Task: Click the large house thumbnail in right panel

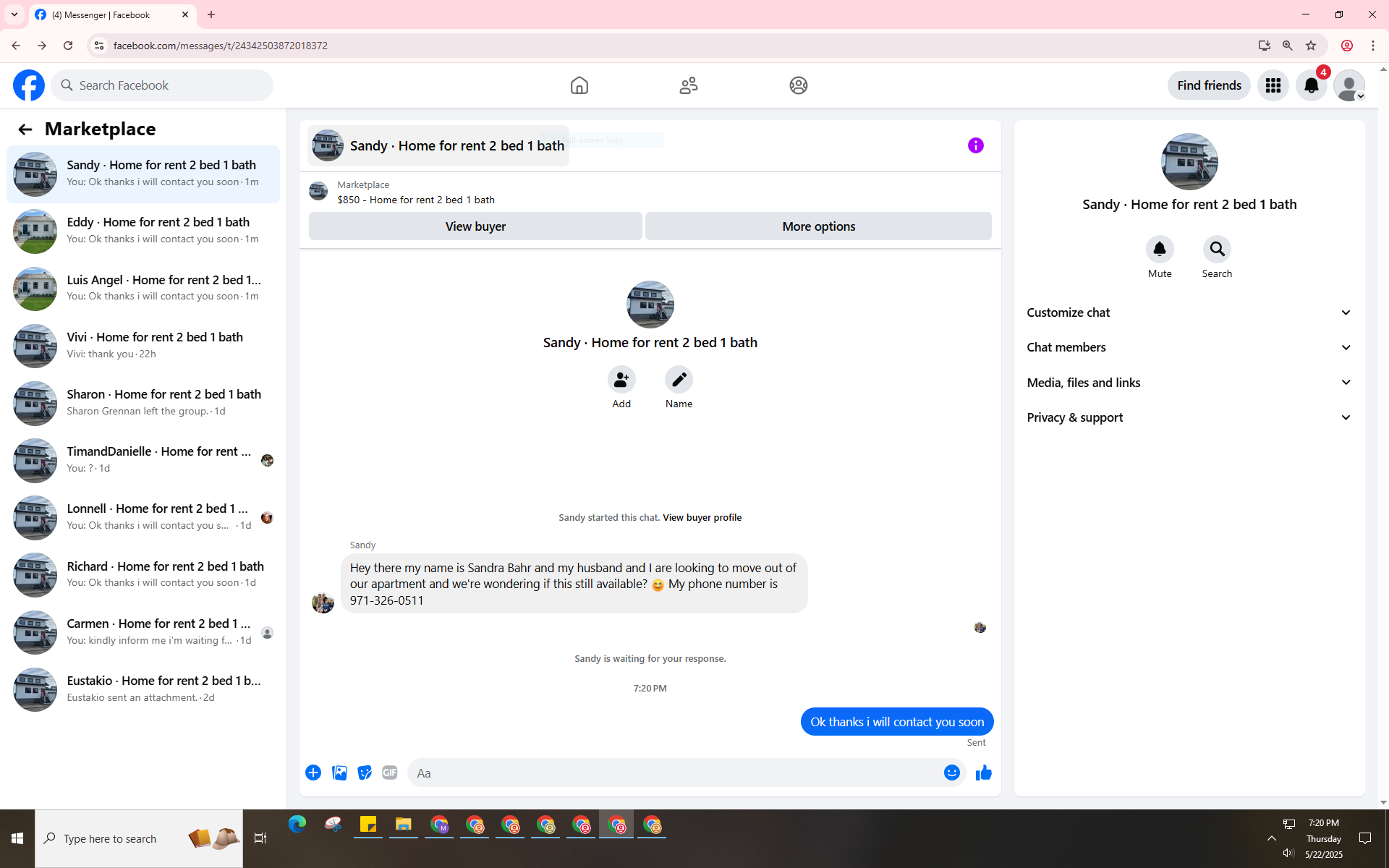Action: point(1189,161)
